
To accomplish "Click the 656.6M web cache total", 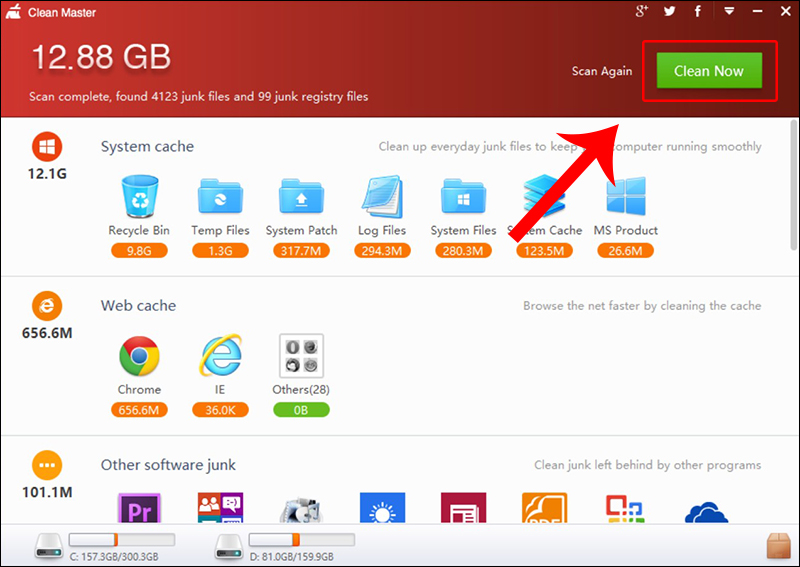I will coord(47,333).
